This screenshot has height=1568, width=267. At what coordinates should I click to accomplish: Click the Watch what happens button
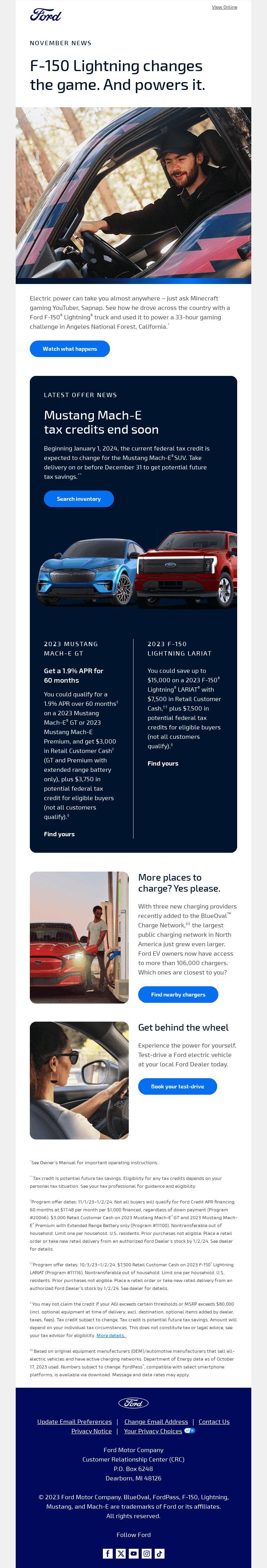(70, 349)
